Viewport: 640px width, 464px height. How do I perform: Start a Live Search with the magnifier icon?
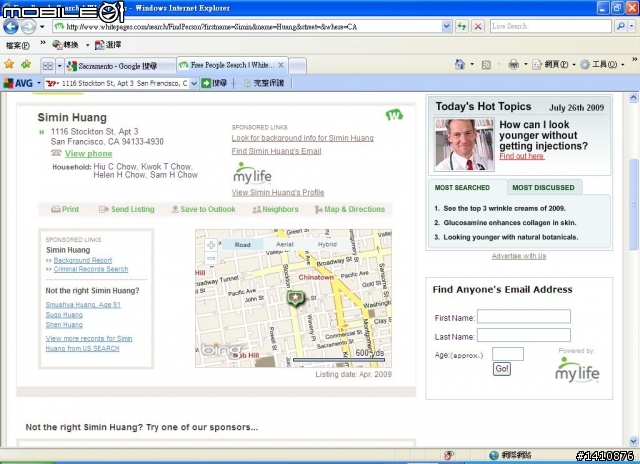621,26
